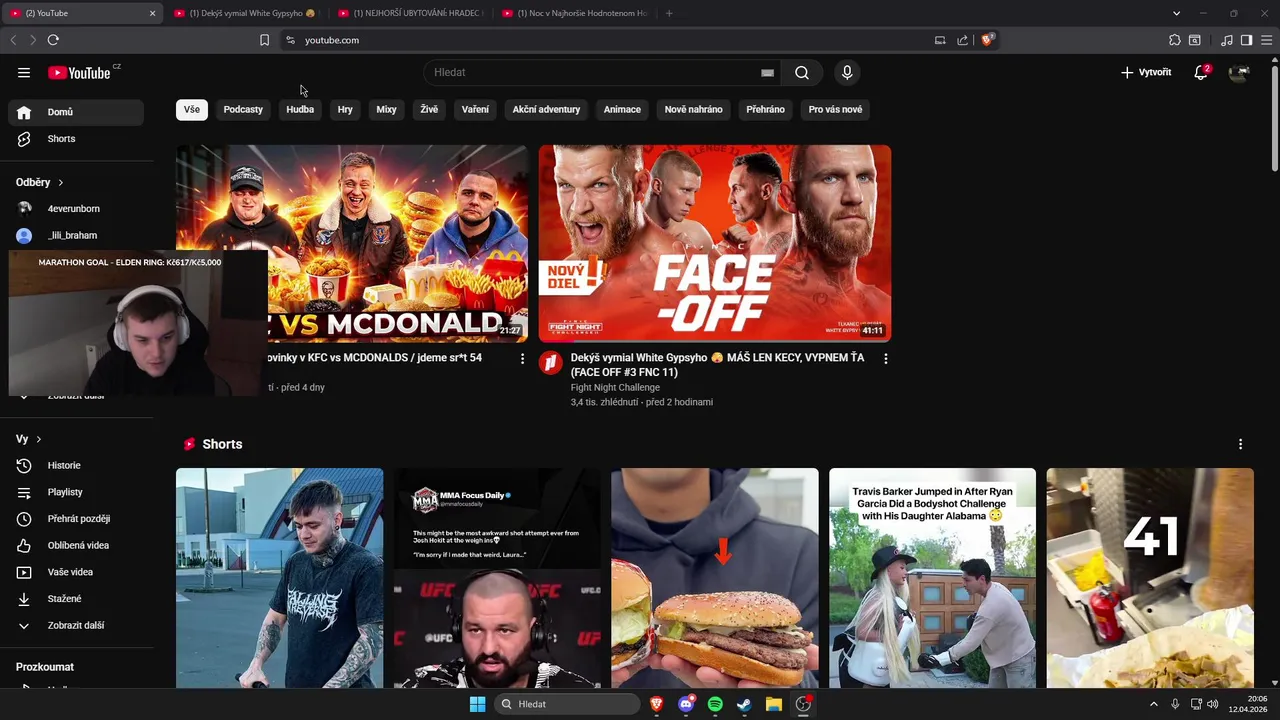Select the Pro vás nové chip
1280x720 pixels.
pyautogui.click(x=835, y=109)
